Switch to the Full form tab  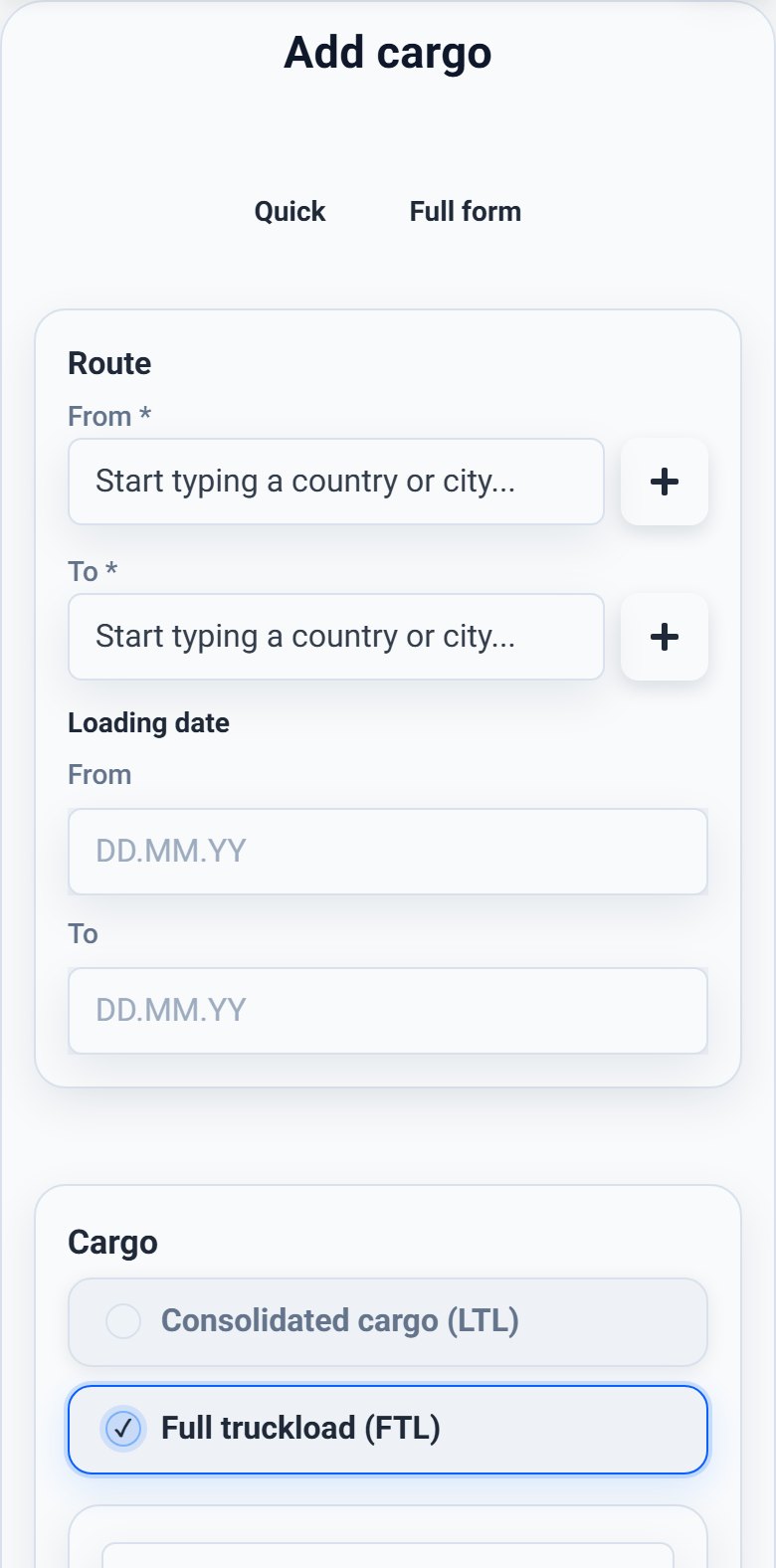pos(466,211)
